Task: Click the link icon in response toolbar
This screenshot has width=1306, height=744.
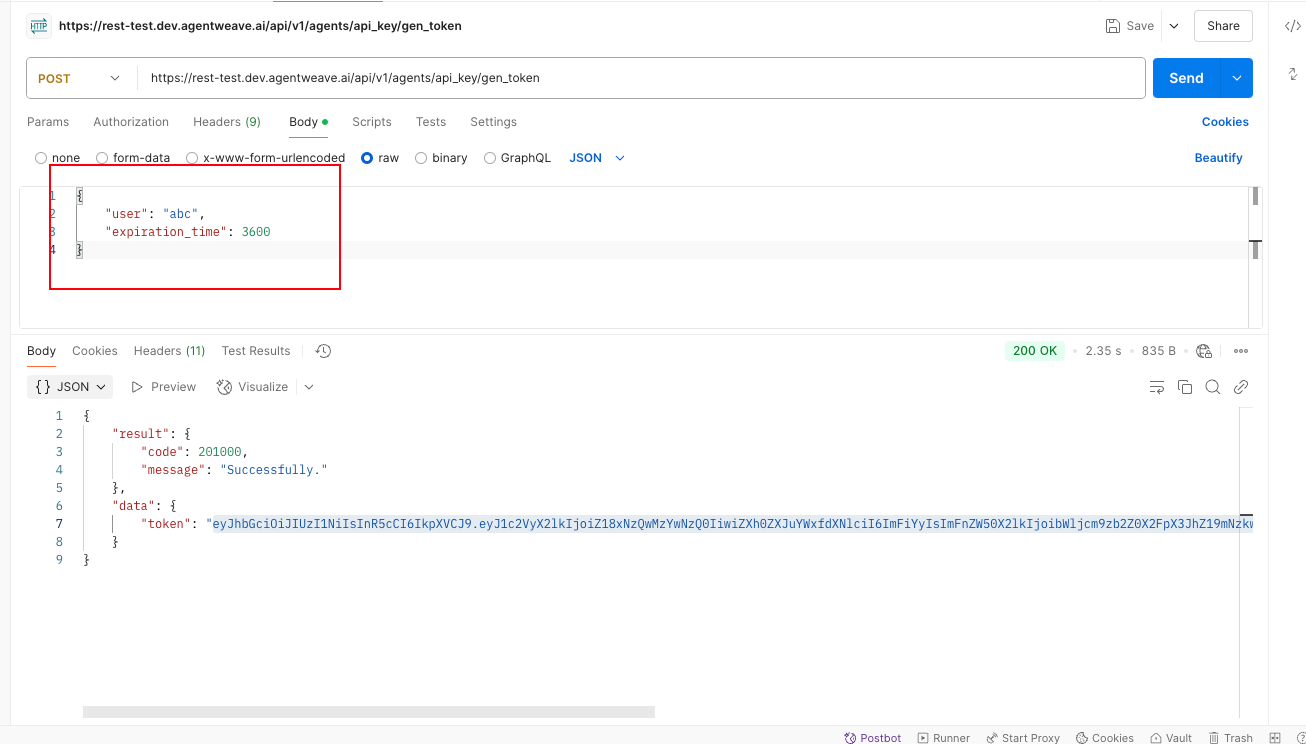Action: 1241,387
